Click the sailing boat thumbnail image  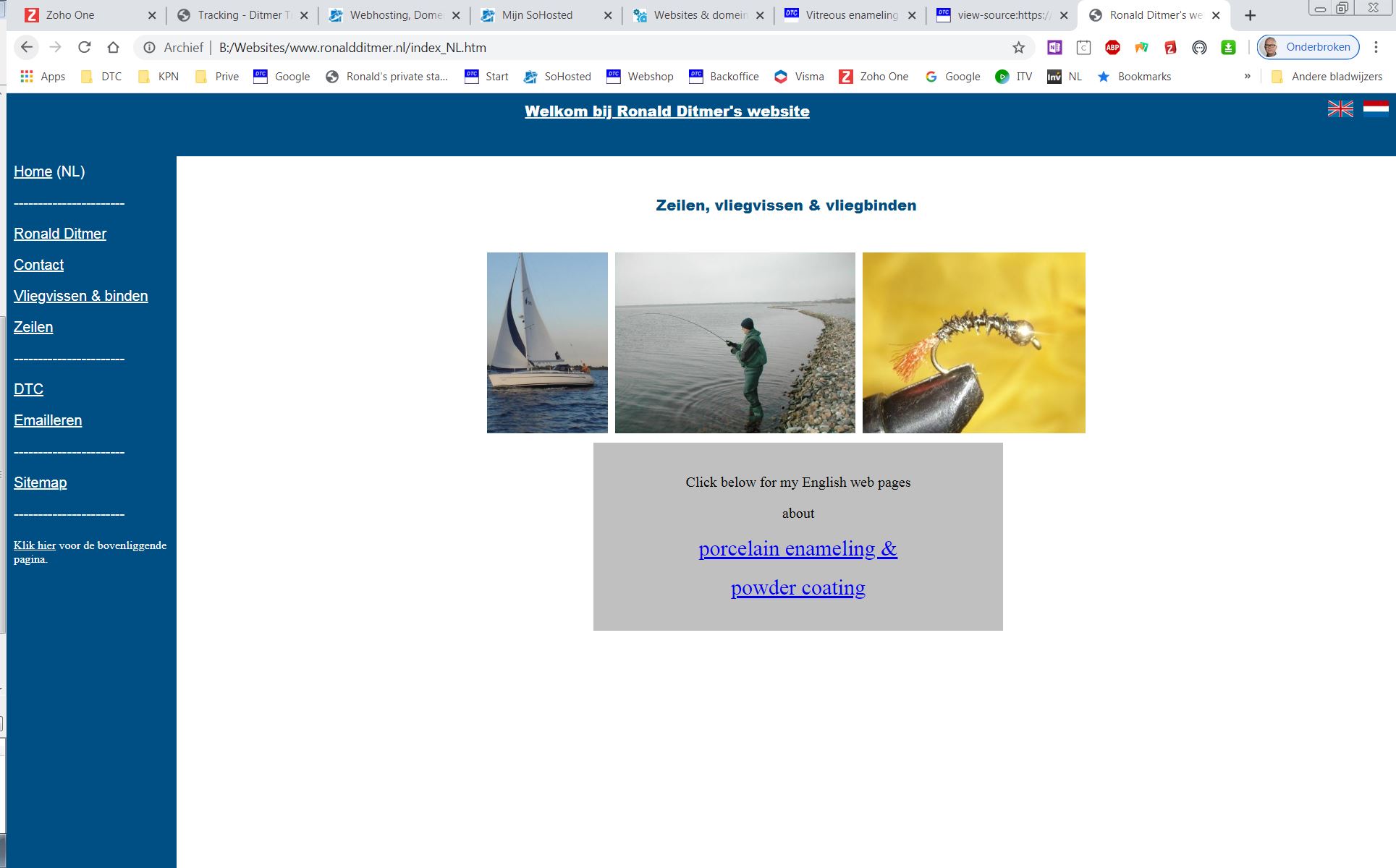point(547,342)
